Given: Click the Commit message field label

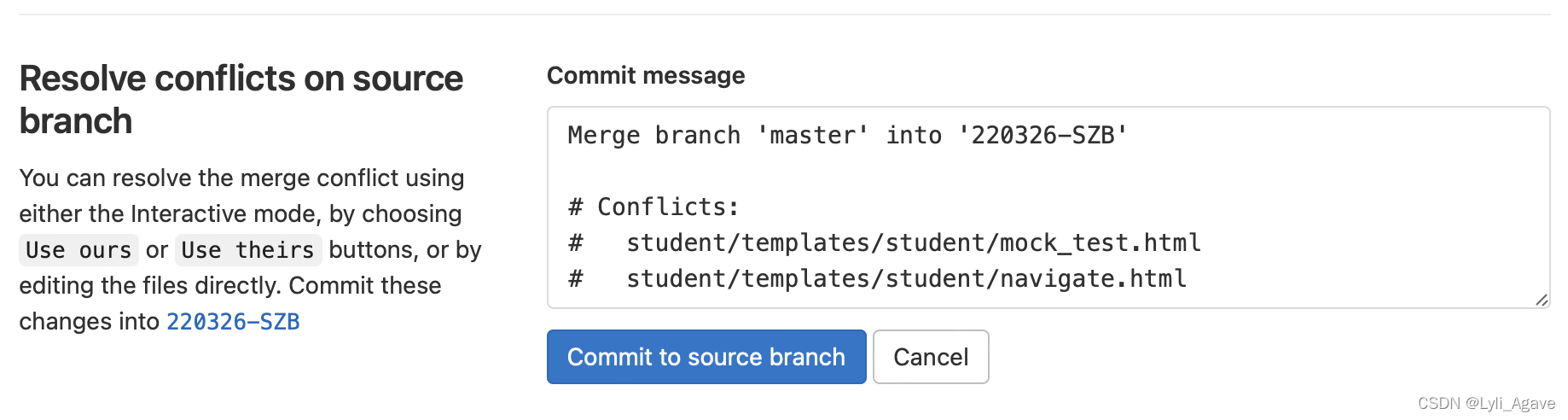Looking at the screenshot, I should tap(646, 76).
